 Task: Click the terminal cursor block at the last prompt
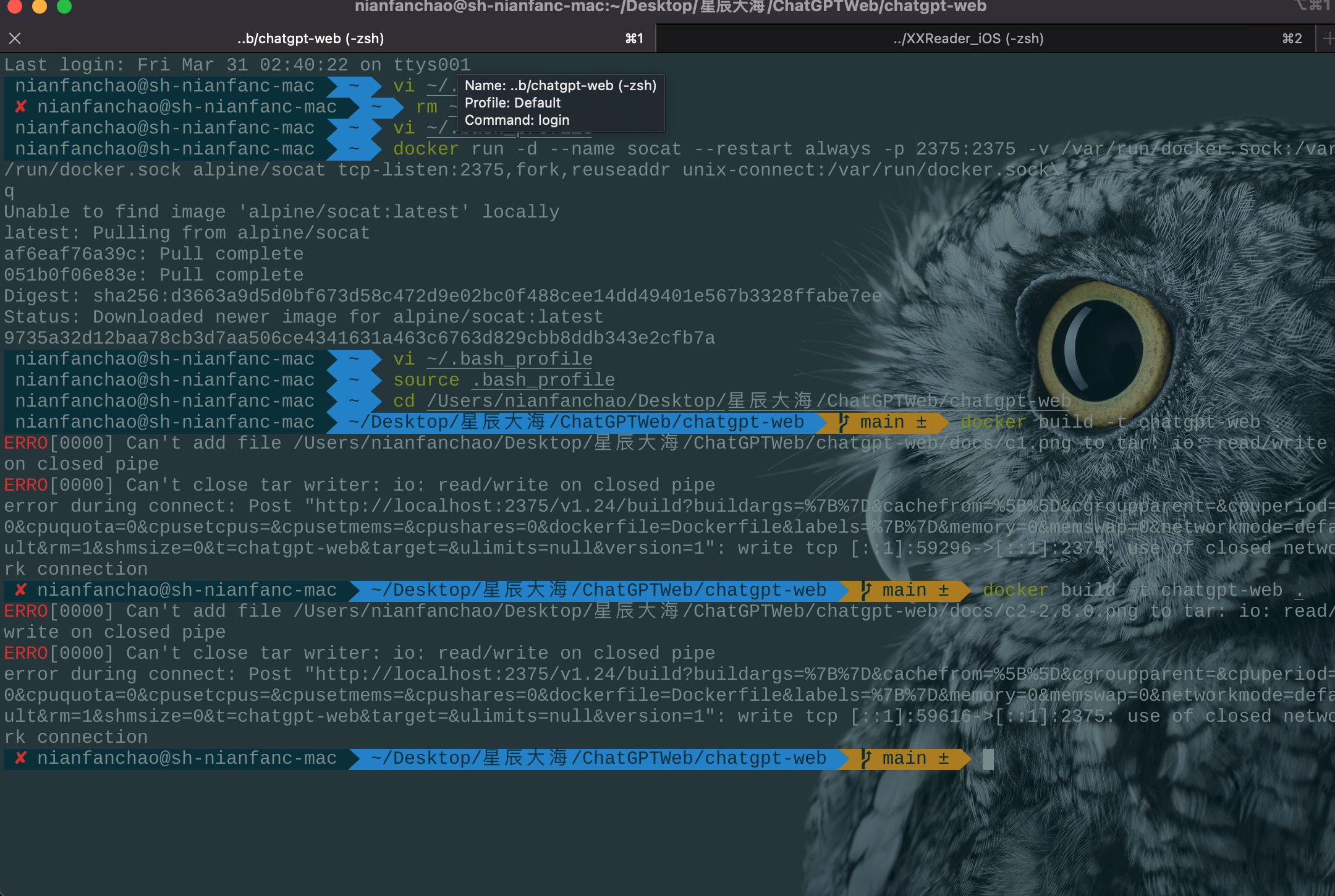(x=988, y=759)
